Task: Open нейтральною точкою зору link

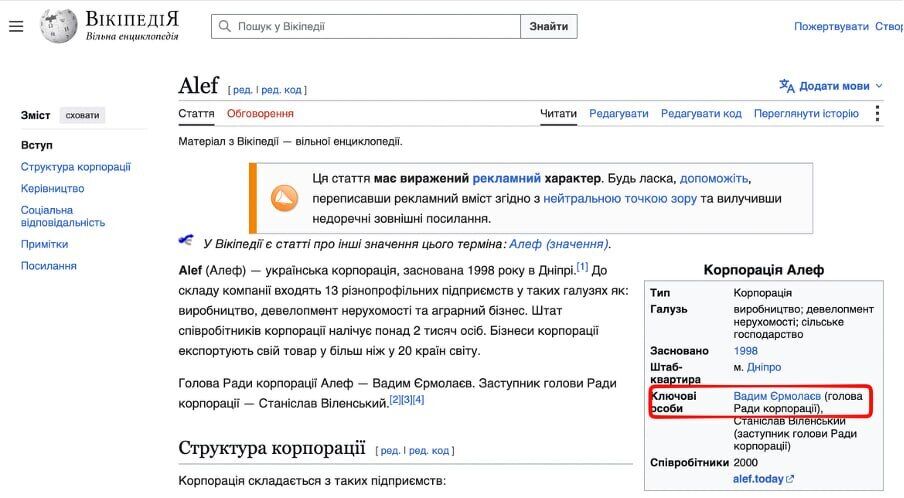Action: (x=620, y=199)
